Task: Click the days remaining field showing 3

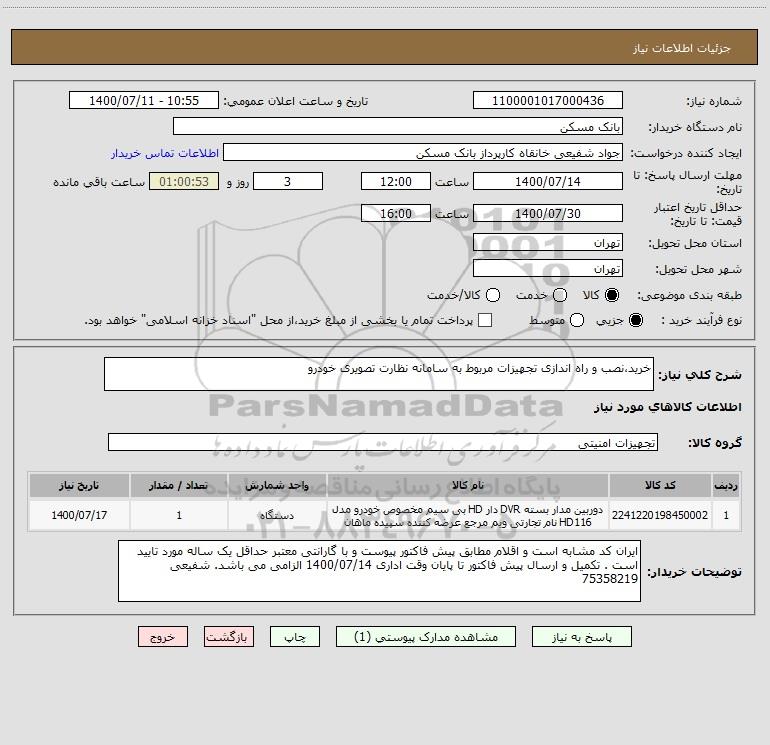Action: [x=288, y=181]
